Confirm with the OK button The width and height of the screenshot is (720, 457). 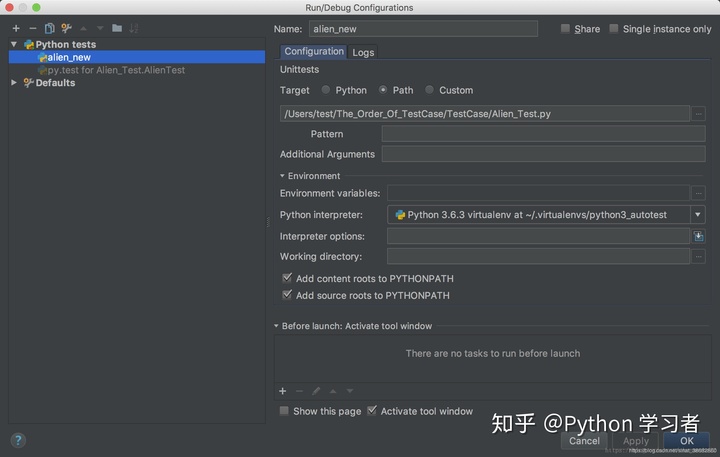tap(687, 441)
